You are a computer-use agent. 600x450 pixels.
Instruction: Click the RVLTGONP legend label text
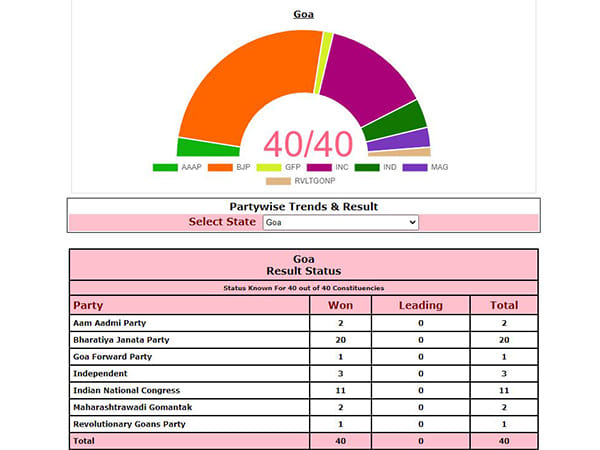[x=315, y=181]
